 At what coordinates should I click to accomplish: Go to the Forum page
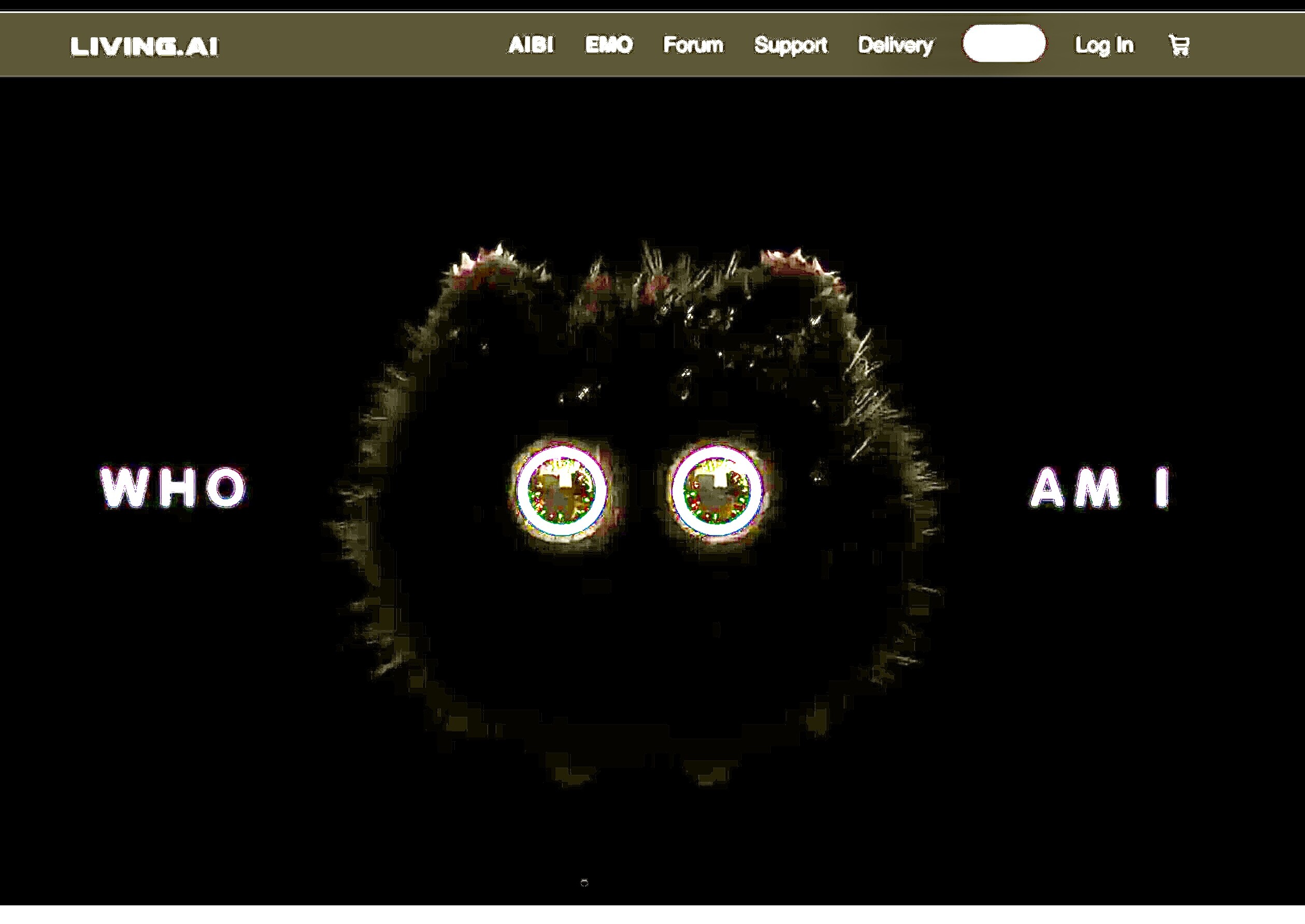pyautogui.click(x=693, y=45)
